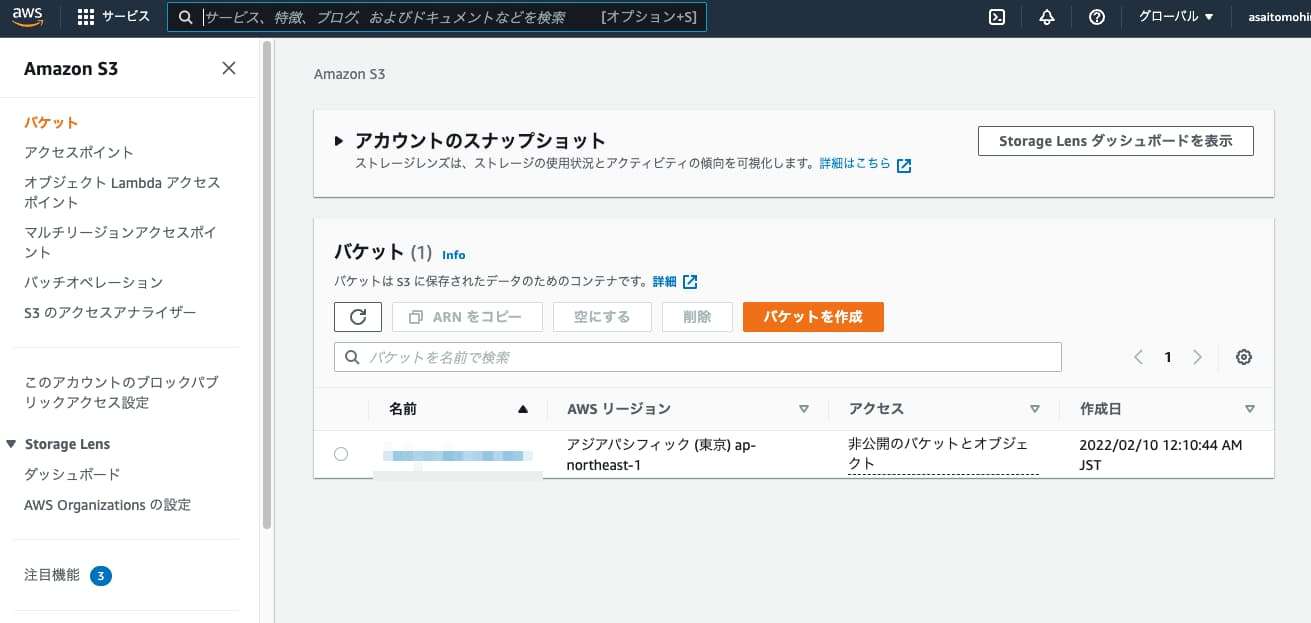Open AWS Organizations の設定

coord(107,505)
